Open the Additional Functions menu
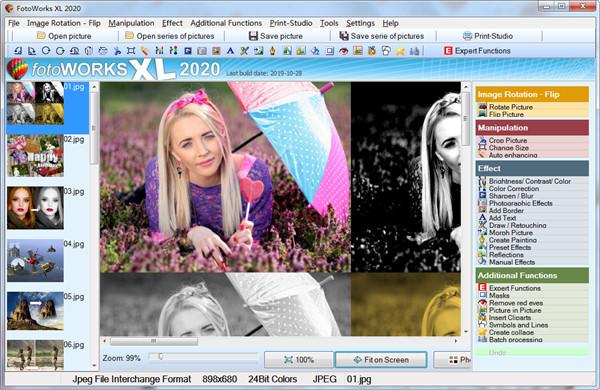Image resolution: width=600 pixels, height=390 pixels. coord(226,23)
